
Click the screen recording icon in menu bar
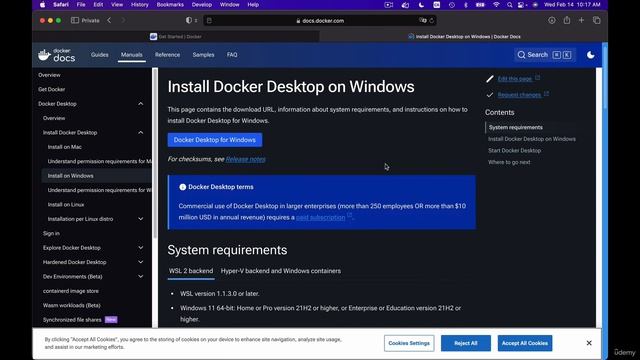pyautogui.click(x=389, y=5)
